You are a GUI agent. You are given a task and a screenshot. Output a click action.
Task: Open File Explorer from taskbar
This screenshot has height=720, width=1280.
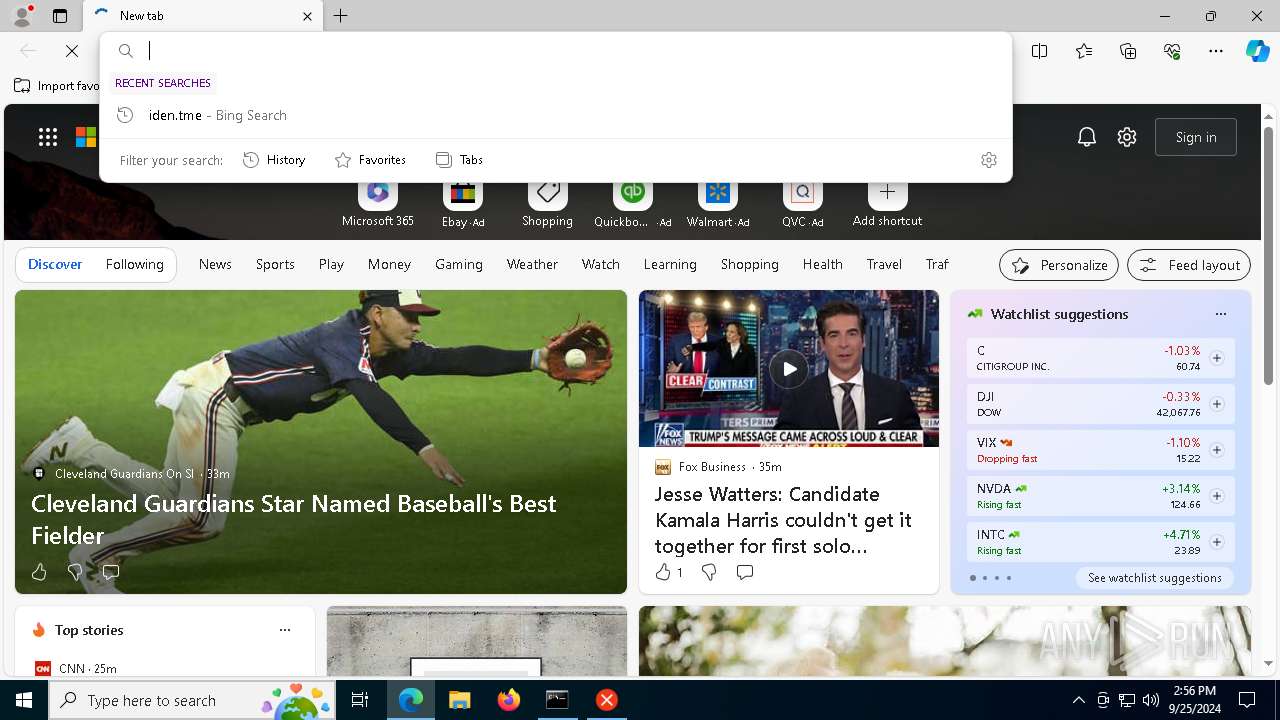pyautogui.click(x=459, y=700)
